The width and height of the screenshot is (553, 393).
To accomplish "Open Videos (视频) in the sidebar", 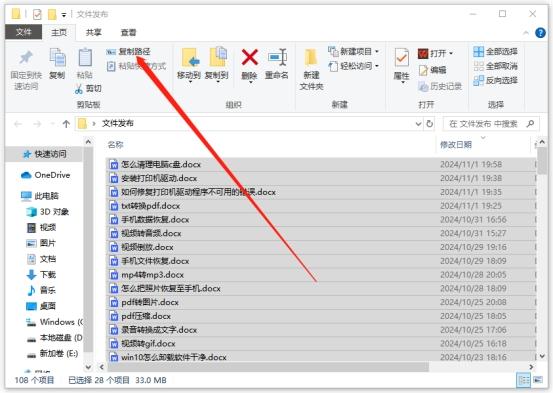I will click(x=41, y=228).
